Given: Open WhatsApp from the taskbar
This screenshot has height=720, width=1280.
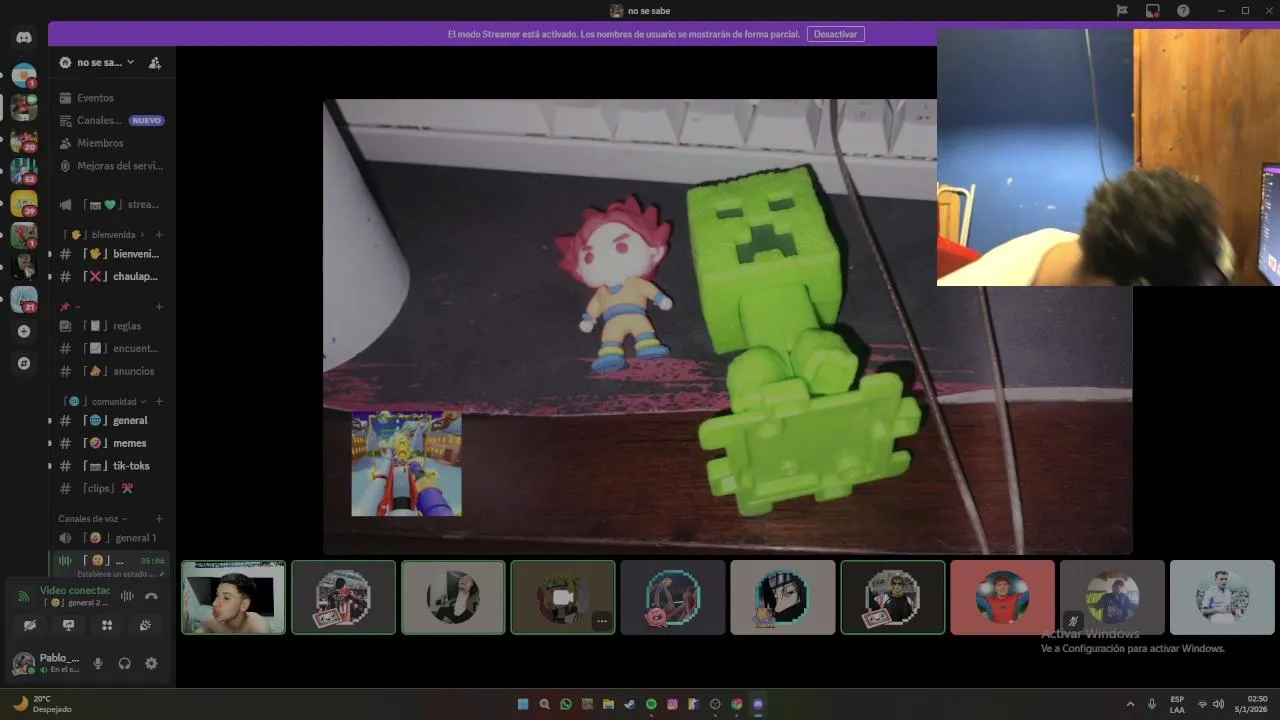Looking at the screenshot, I should pos(566,704).
